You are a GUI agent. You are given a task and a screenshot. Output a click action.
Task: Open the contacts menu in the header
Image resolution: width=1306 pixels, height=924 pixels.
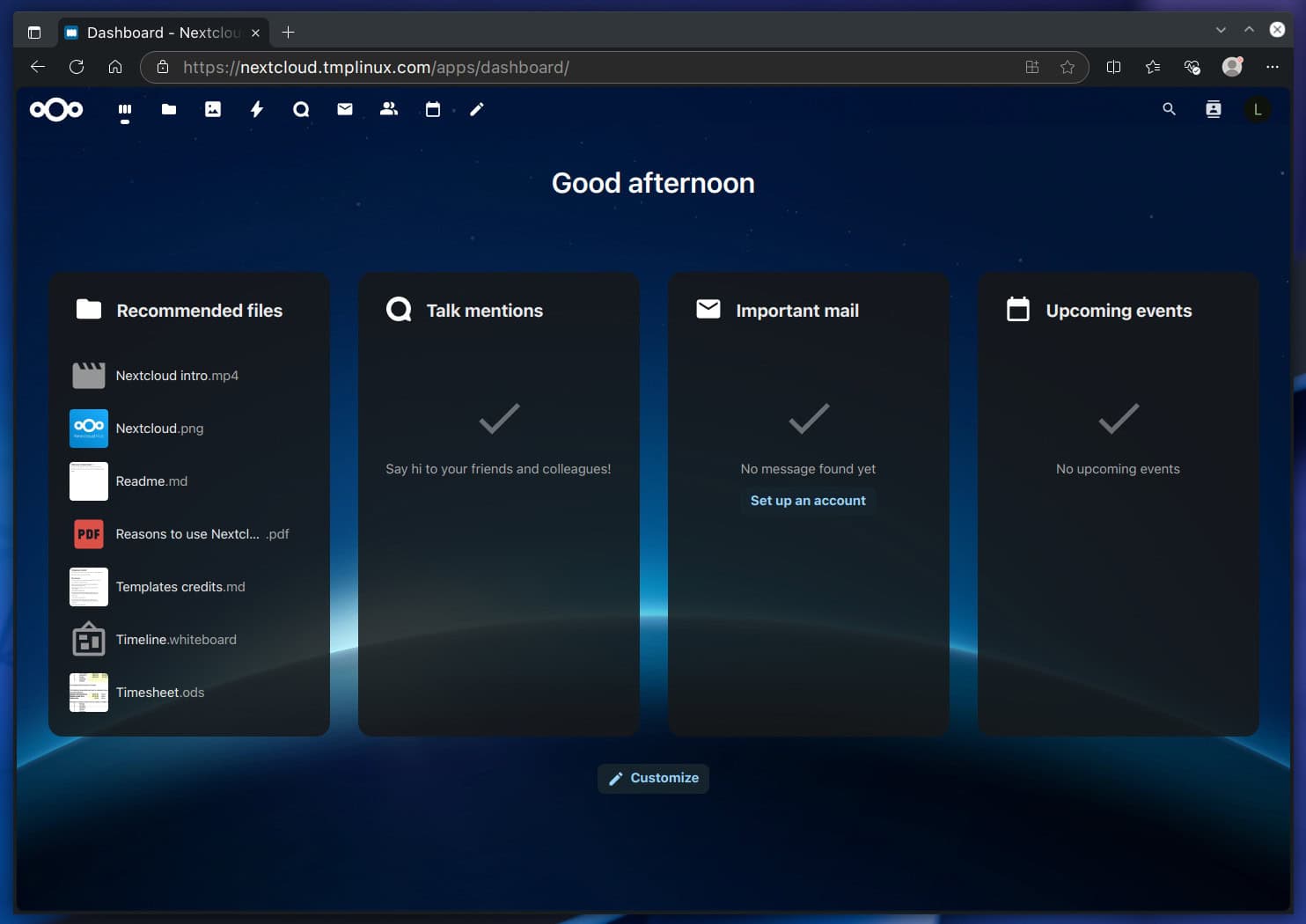(x=1213, y=109)
